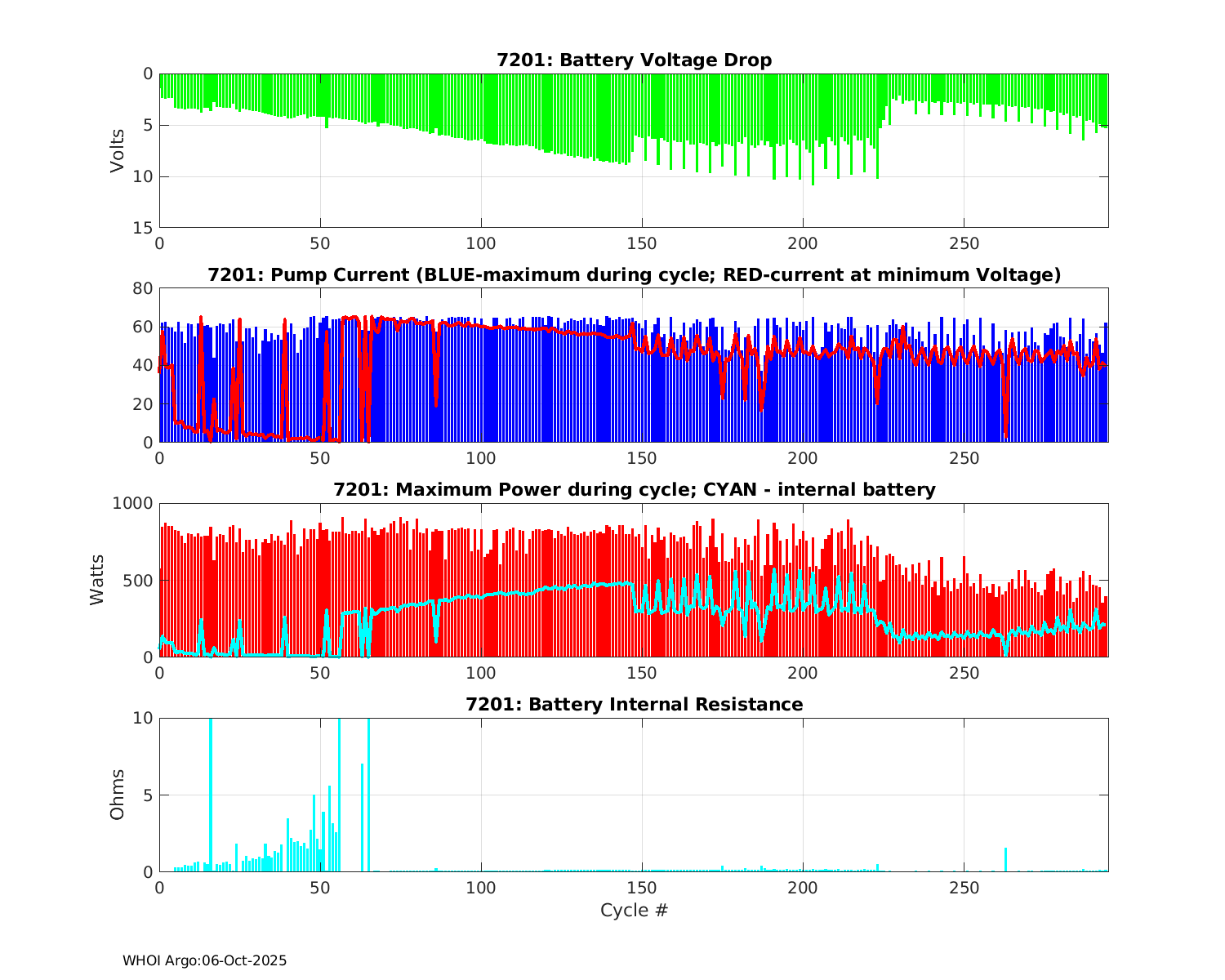This screenshot has width=1225, height=980.
Task: Select the Maximum Power during cycle title
Action: [634, 490]
